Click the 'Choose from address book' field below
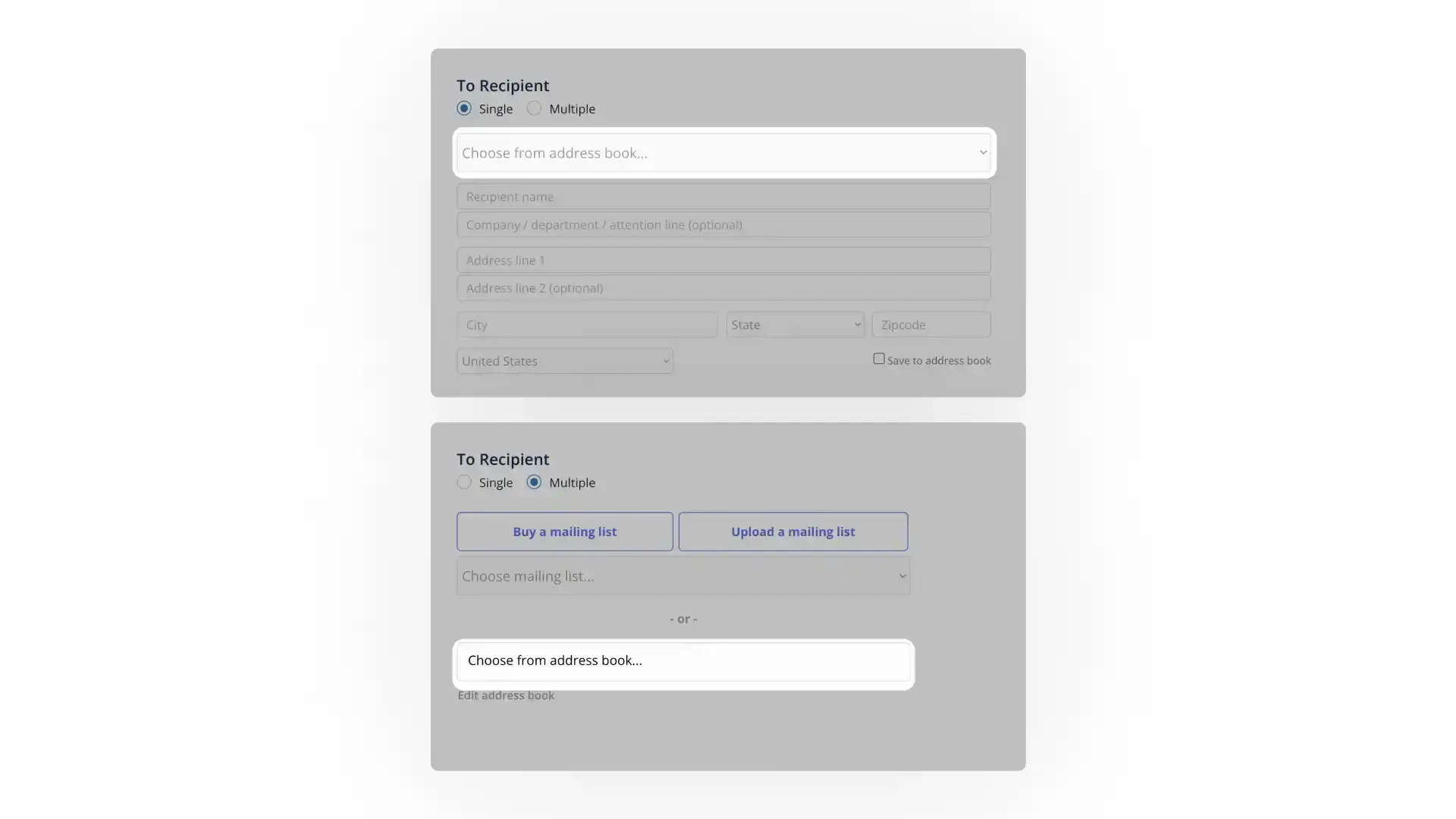The image size is (1456, 819). pyautogui.click(x=683, y=660)
